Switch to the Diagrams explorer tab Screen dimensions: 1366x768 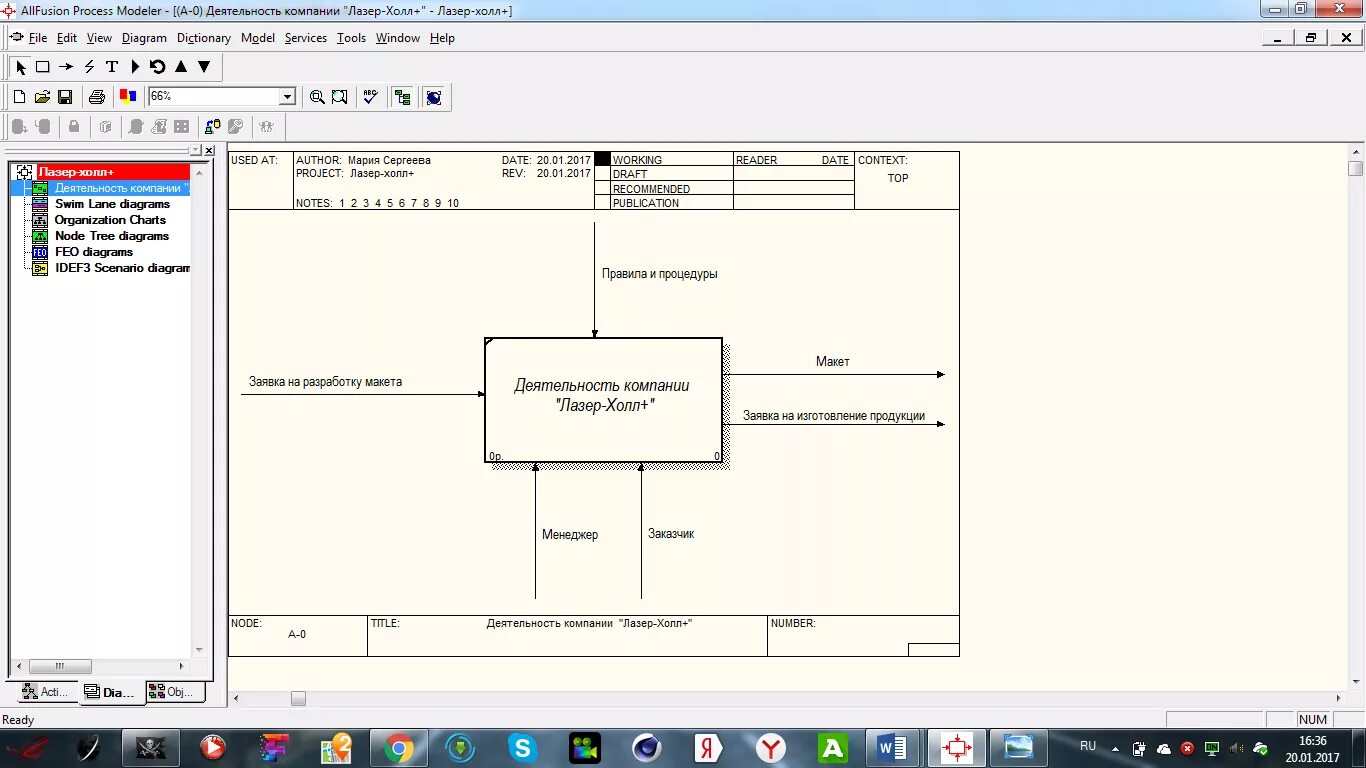[x=110, y=692]
